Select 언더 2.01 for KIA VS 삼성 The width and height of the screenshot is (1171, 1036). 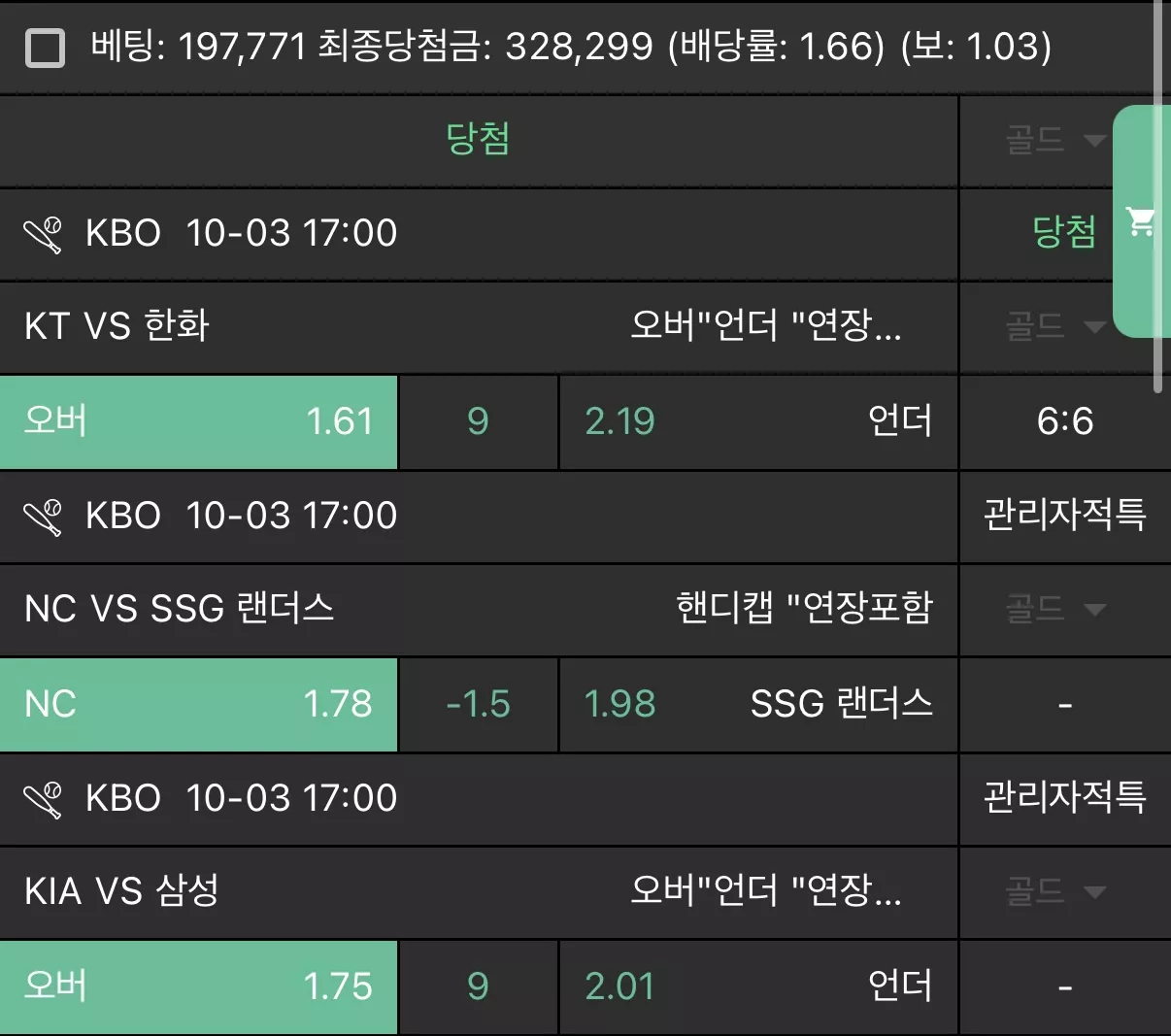pos(758,986)
